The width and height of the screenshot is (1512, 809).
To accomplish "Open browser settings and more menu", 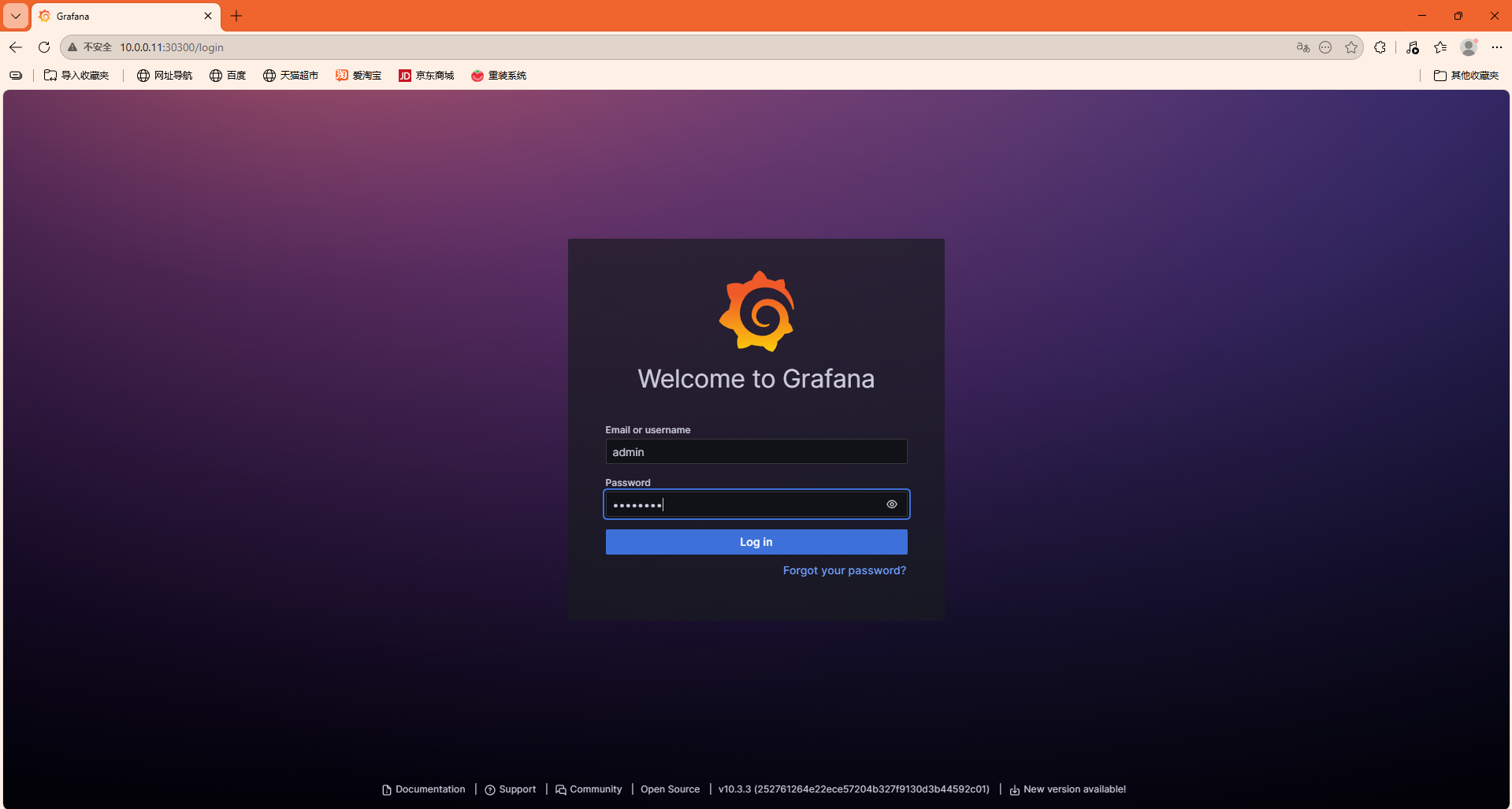I will tap(1497, 47).
